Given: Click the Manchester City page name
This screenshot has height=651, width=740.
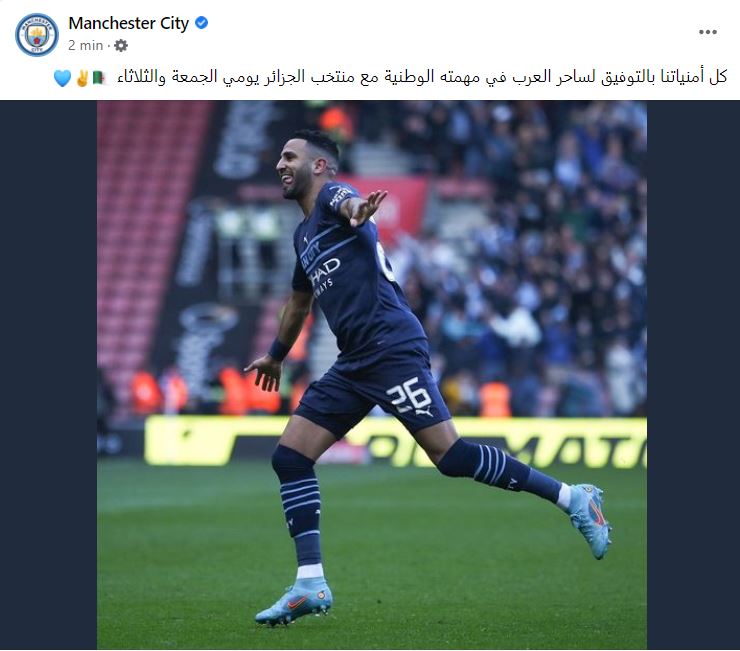Looking at the screenshot, I should [x=128, y=23].
